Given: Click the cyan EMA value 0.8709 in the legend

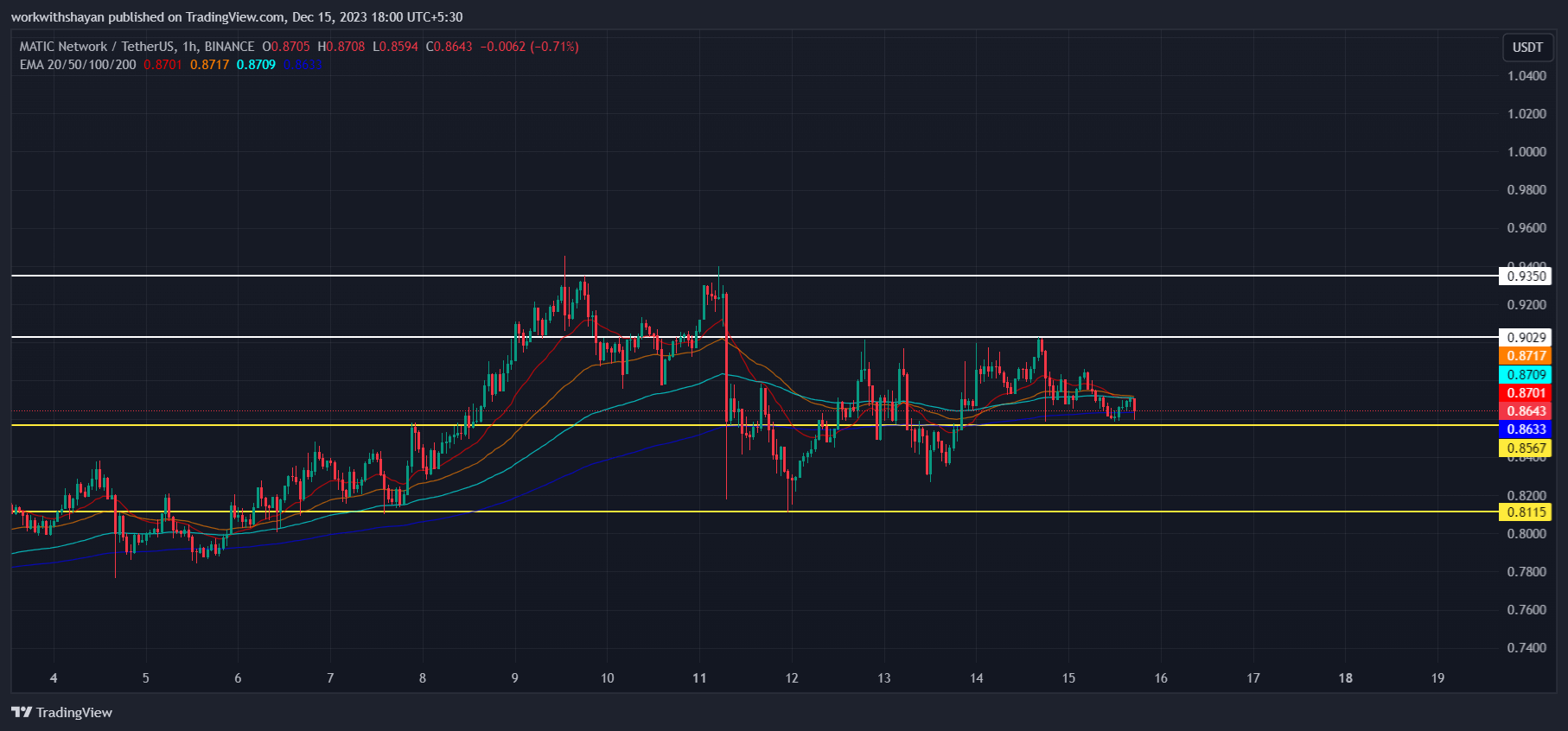Looking at the screenshot, I should tap(256, 65).
